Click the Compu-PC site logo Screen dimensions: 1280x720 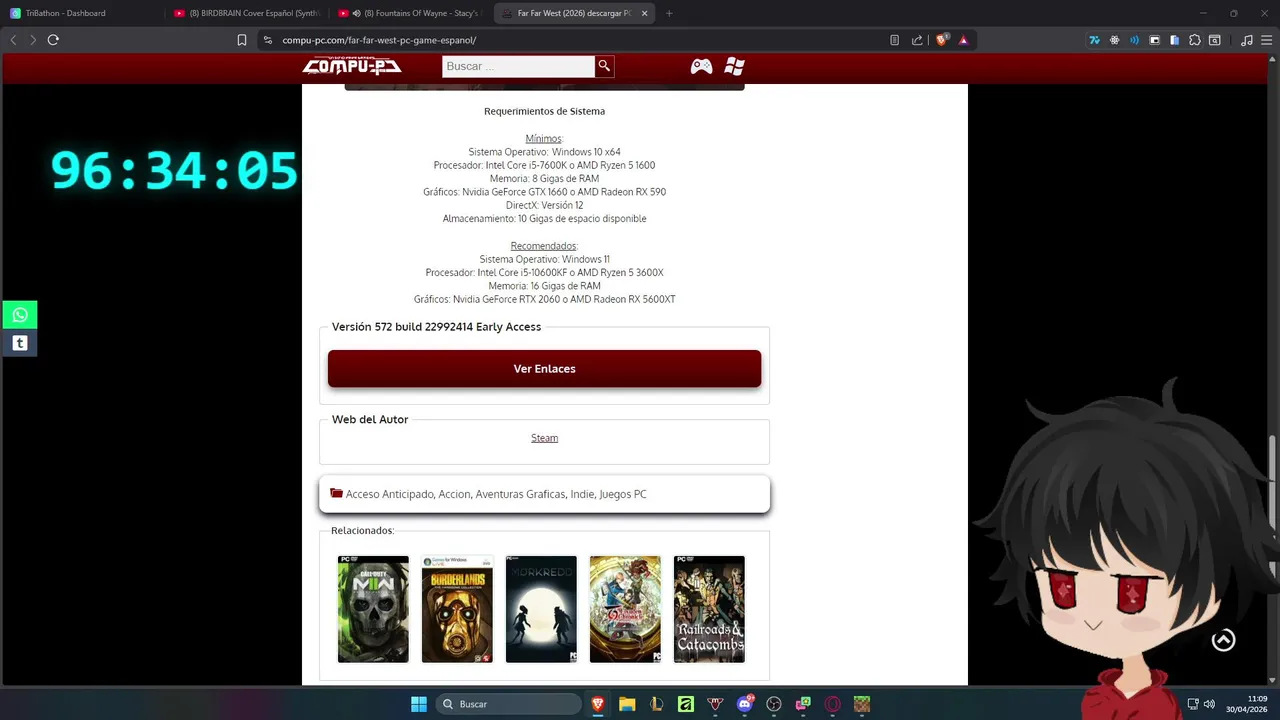[x=352, y=66]
